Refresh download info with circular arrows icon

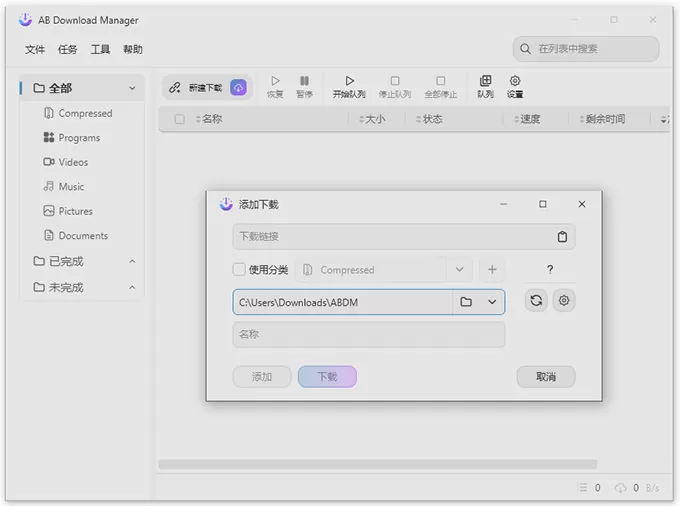tap(536, 300)
